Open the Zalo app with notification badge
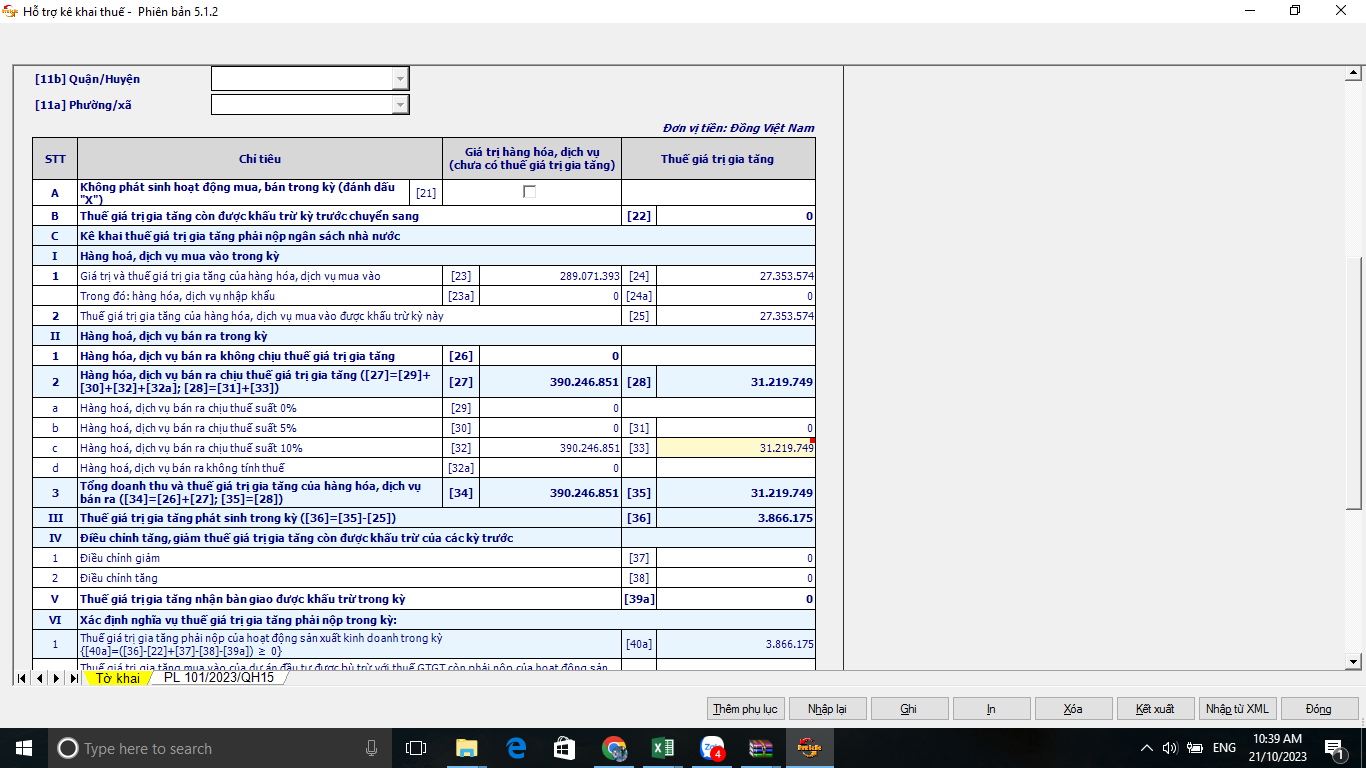Screen dimensions: 1366x768 (x=713, y=748)
